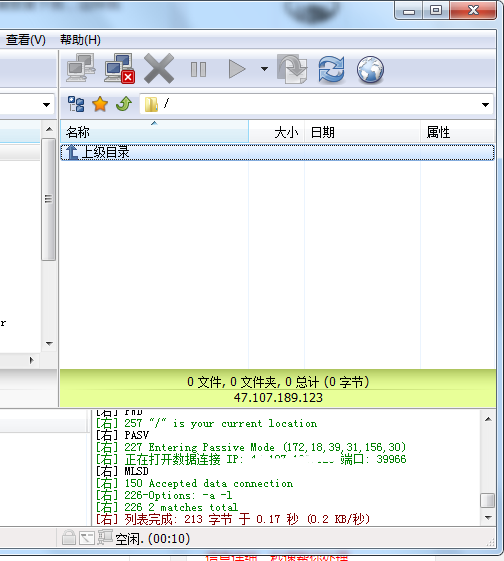Click the "0 文件, 0 文件夹" summary bar

click(x=278, y=382)
